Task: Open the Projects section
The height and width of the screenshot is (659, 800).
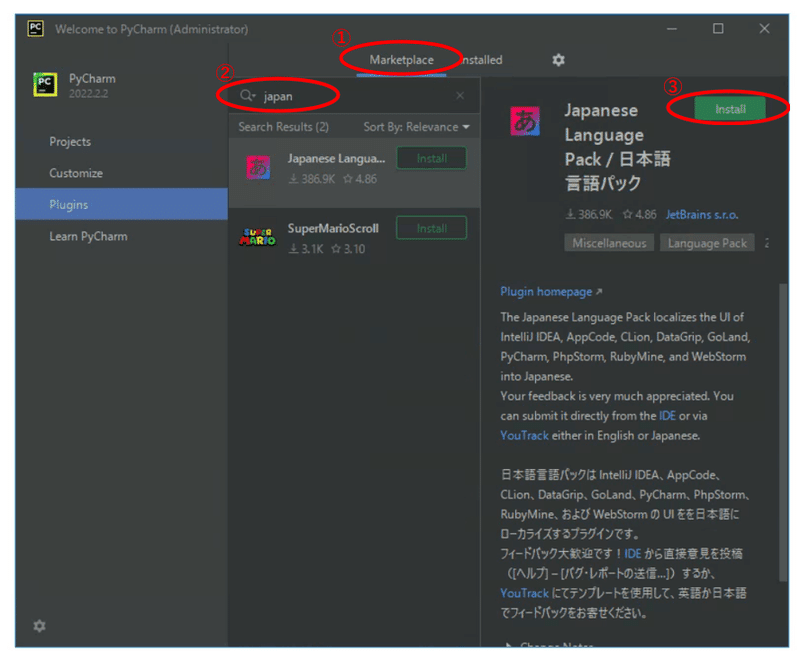Action: tap(70, 141)
